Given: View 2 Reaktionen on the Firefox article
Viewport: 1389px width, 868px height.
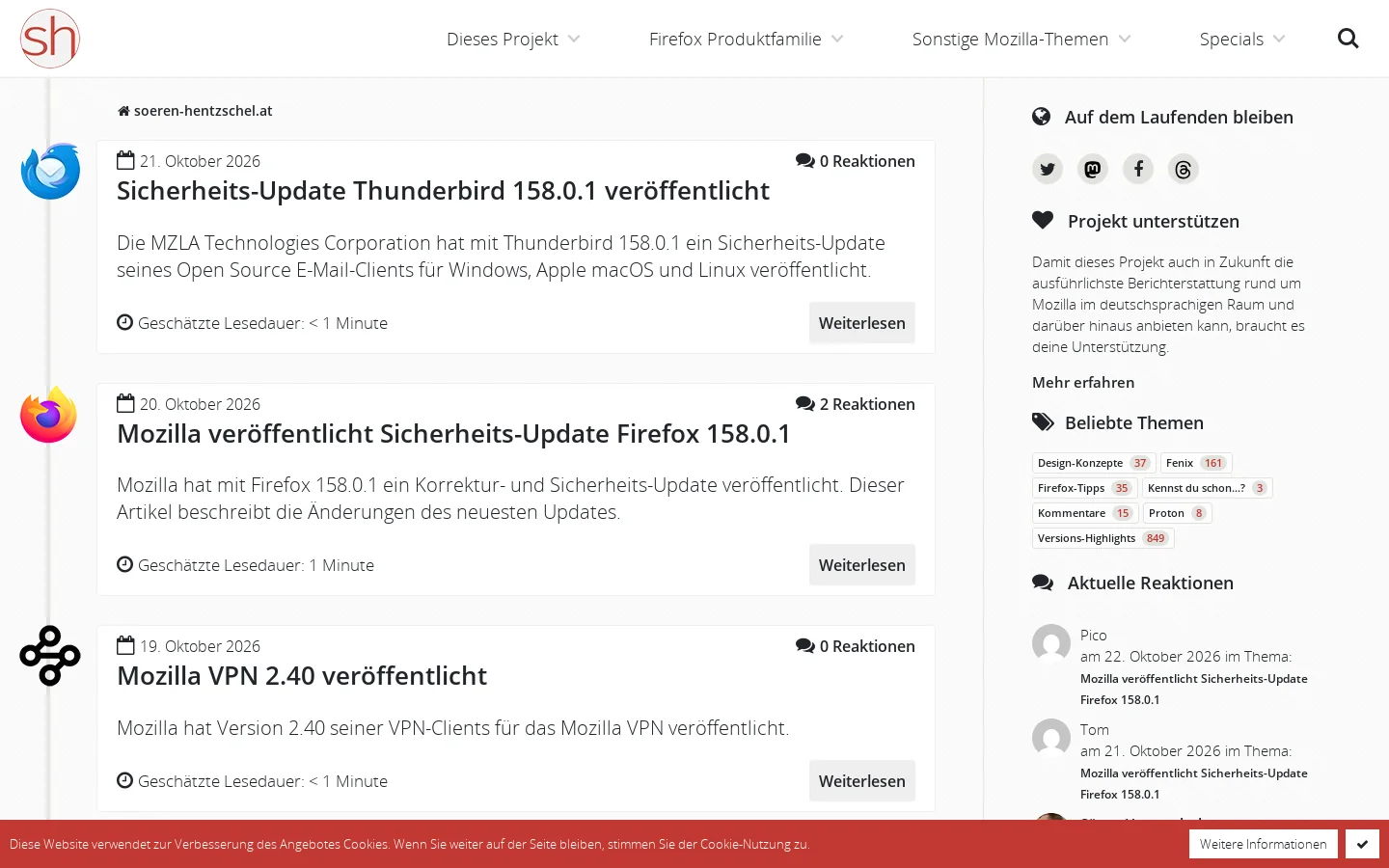Looking at the screenshot, I should (x=856, y=404).
